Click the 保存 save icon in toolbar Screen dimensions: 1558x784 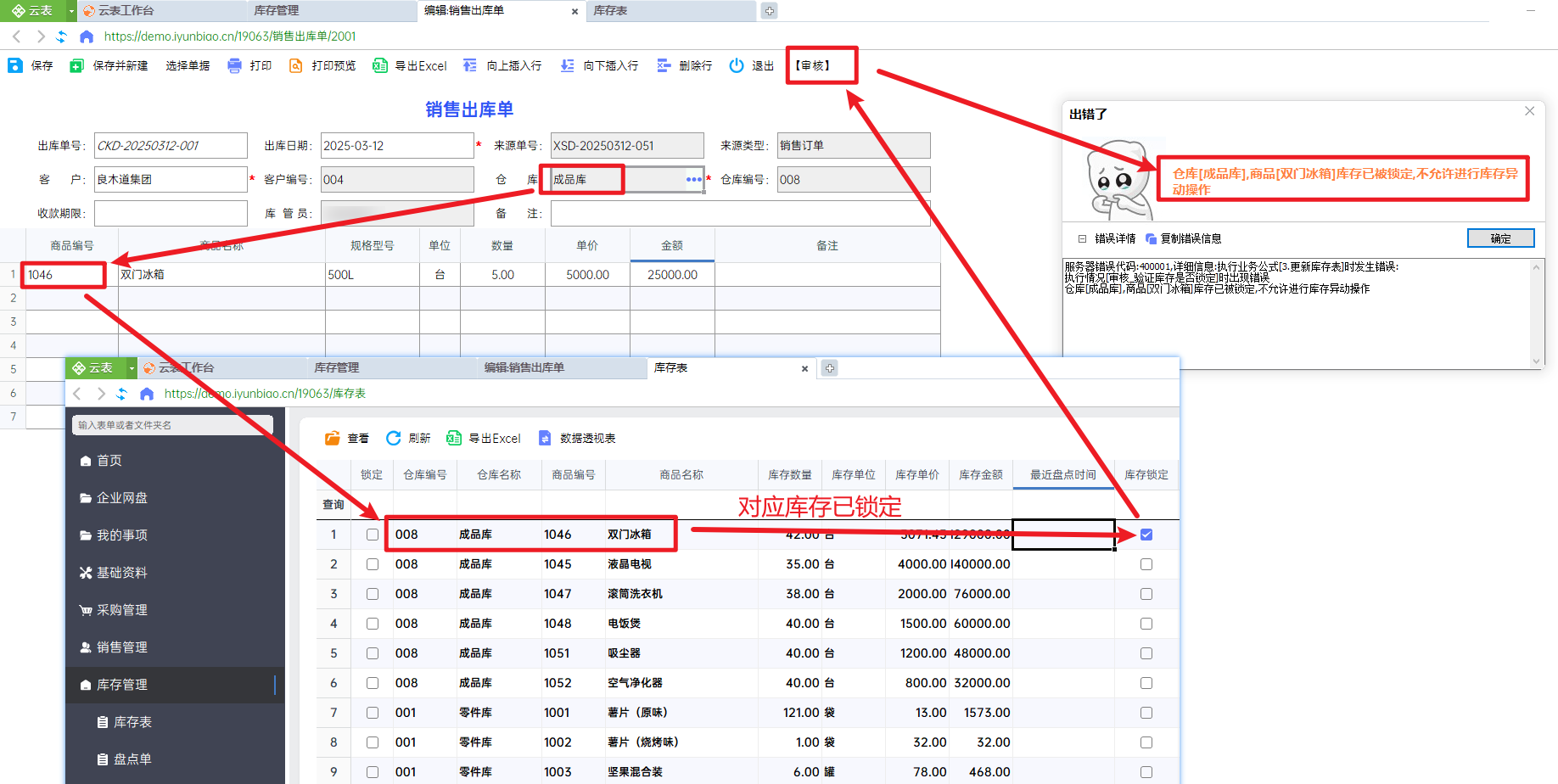tap(15, 65)
